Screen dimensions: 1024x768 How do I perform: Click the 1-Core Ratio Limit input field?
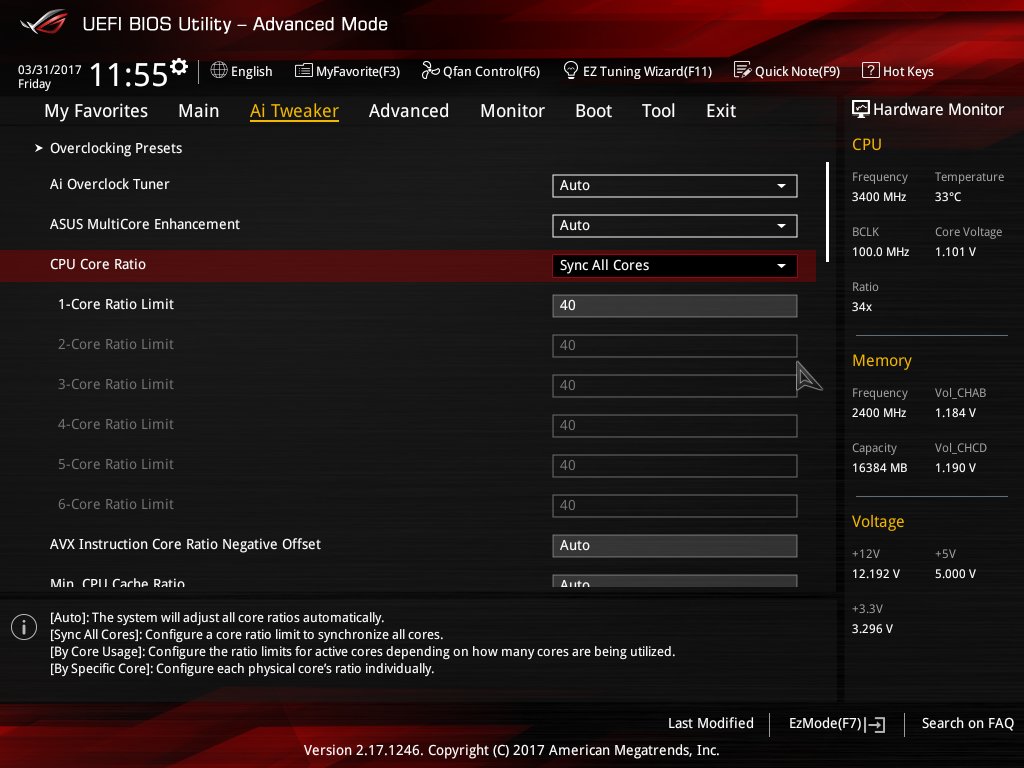pos(675,306)
